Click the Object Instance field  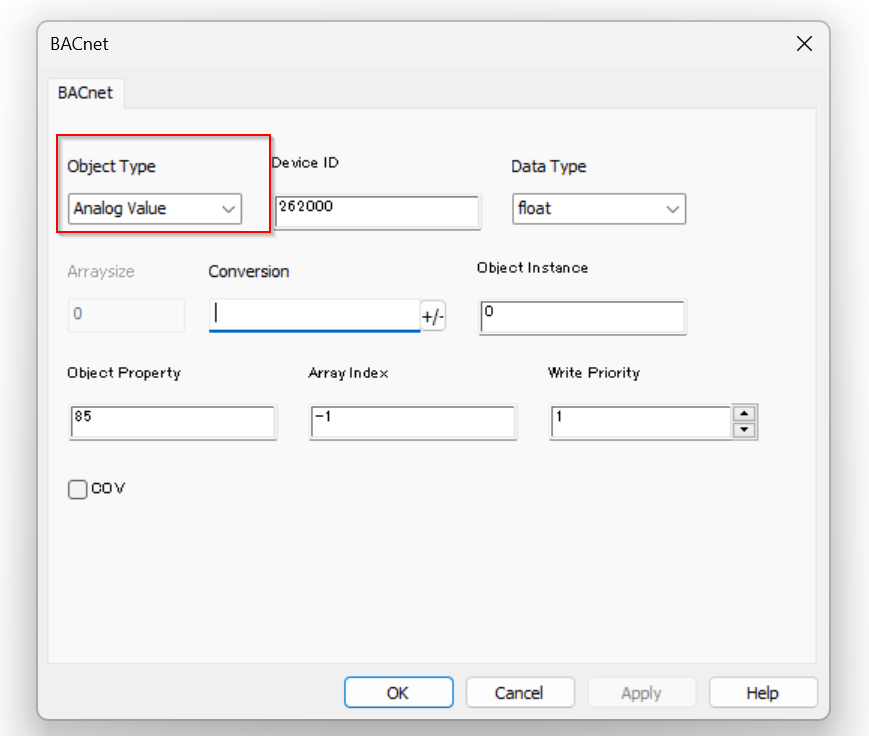pyautogui.click(x=582, y=317)
